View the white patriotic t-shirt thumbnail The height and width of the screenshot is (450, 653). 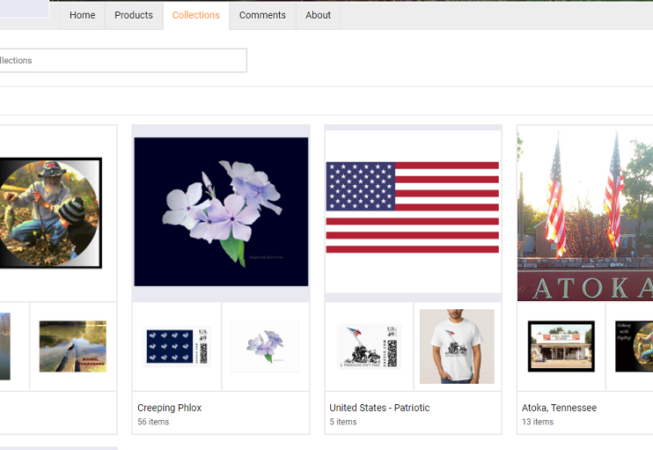click(x=457, y=346)
